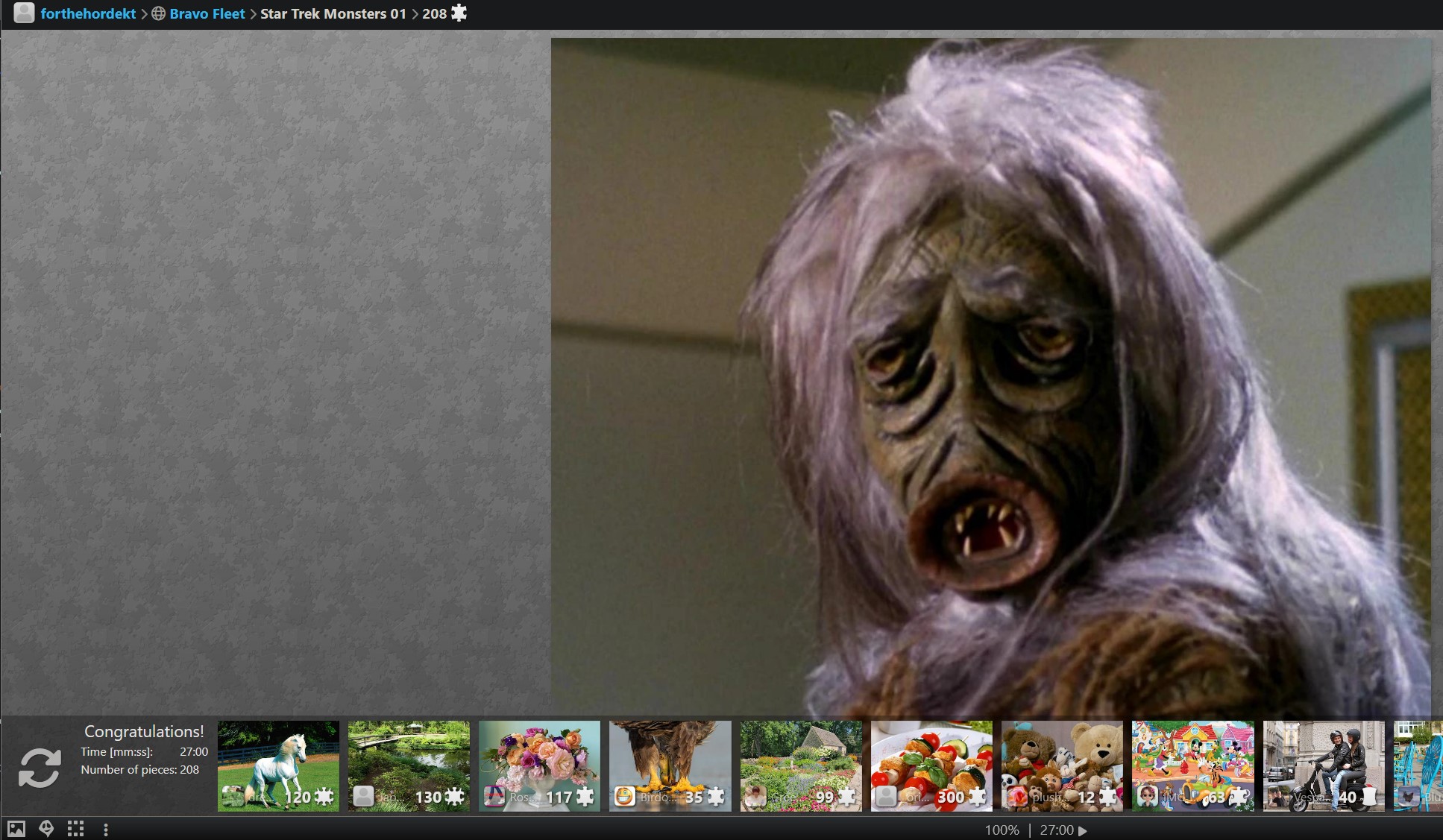Click the author avatar on the cottage garden puzzle
The image size is (1443, 840).
click(755, 797)
